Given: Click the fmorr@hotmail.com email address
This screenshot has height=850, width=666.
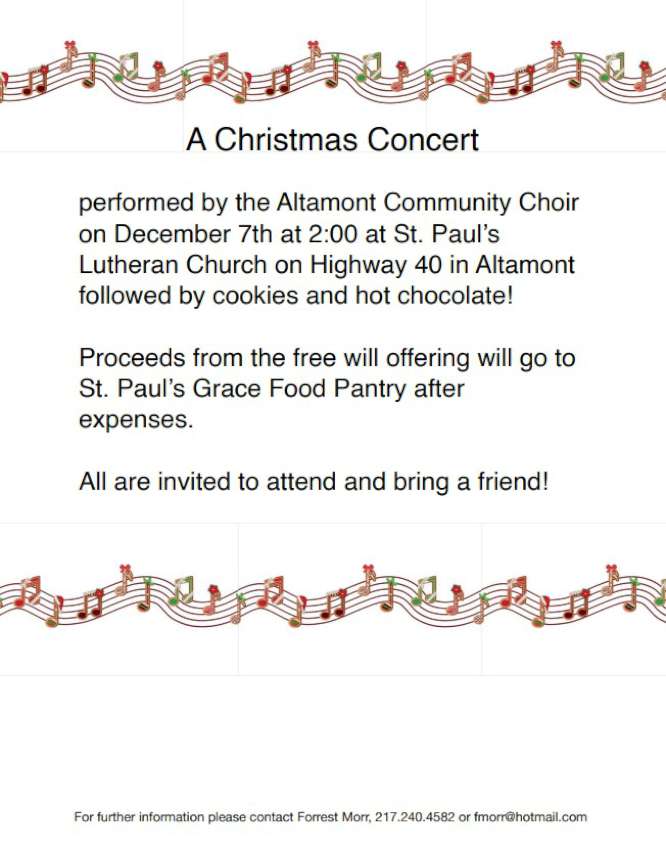Looking at the screenshot, I should tap(530, 817).
